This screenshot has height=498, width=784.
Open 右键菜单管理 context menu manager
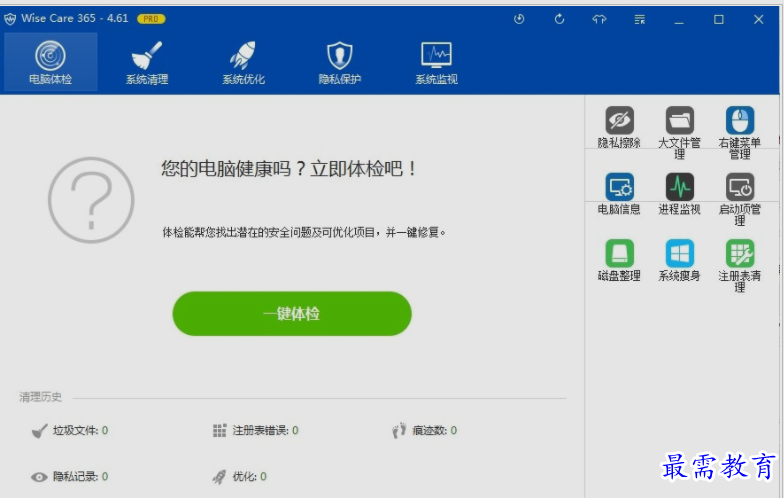pos(740,132)
